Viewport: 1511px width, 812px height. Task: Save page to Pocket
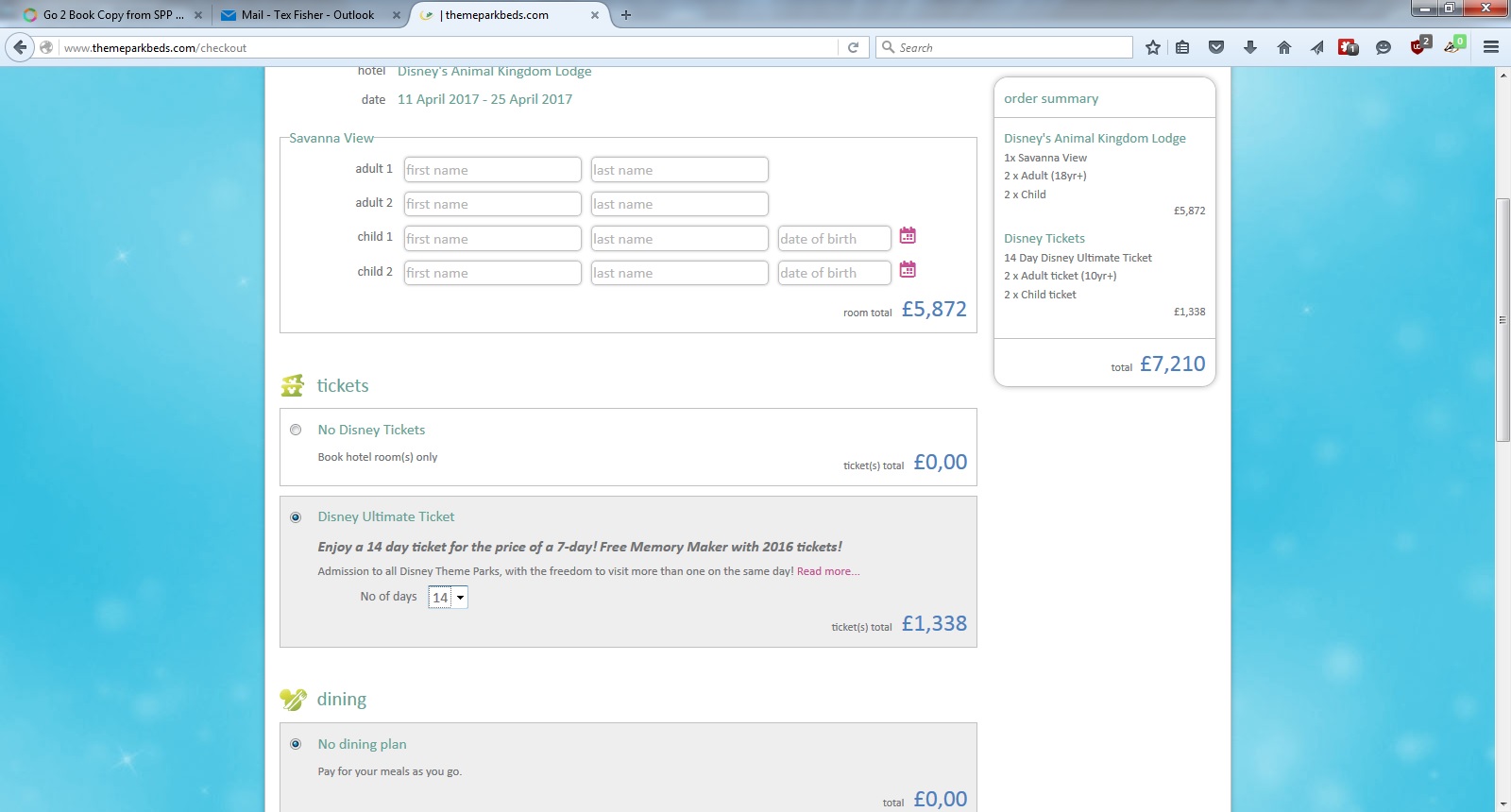[x=1216, y=47]
